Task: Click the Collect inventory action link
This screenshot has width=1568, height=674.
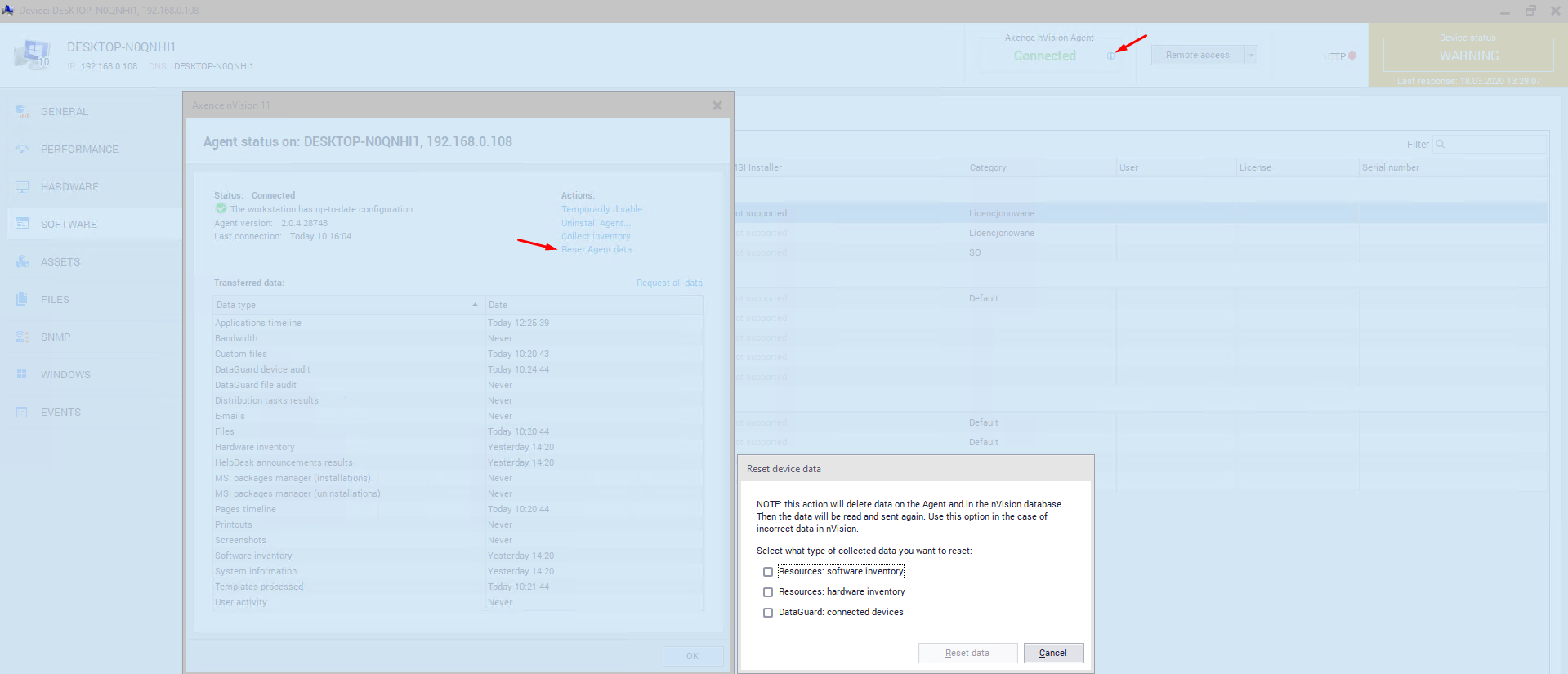Action: (596, 236)
